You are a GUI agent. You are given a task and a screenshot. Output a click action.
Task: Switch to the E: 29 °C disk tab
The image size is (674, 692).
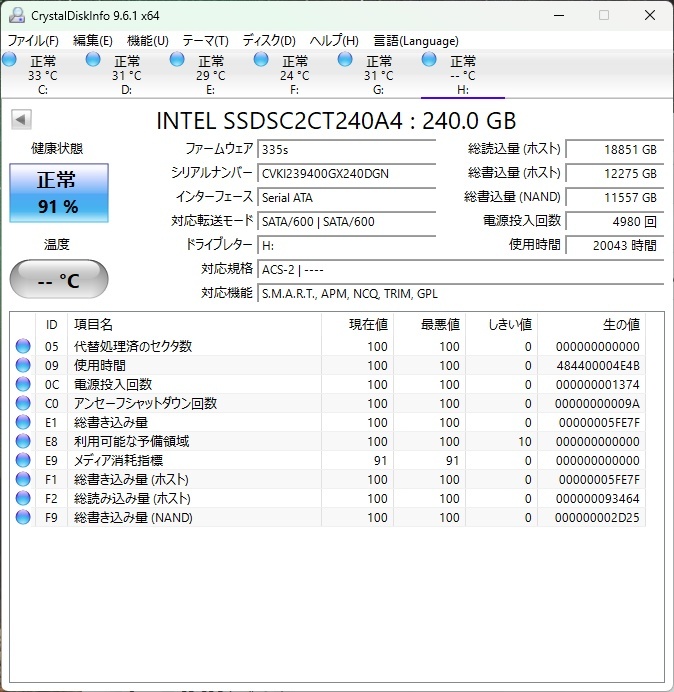(211, 75)
